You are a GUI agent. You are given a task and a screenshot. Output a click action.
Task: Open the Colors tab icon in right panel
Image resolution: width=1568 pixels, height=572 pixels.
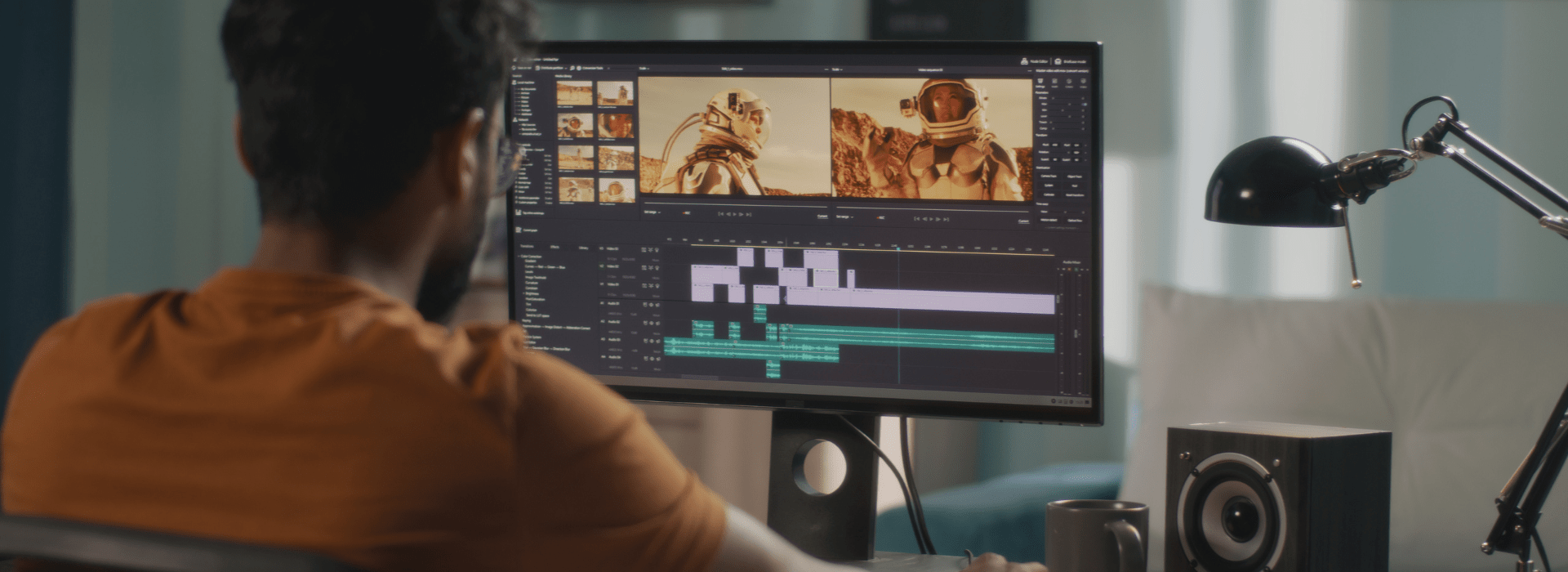coord(1069,81)
